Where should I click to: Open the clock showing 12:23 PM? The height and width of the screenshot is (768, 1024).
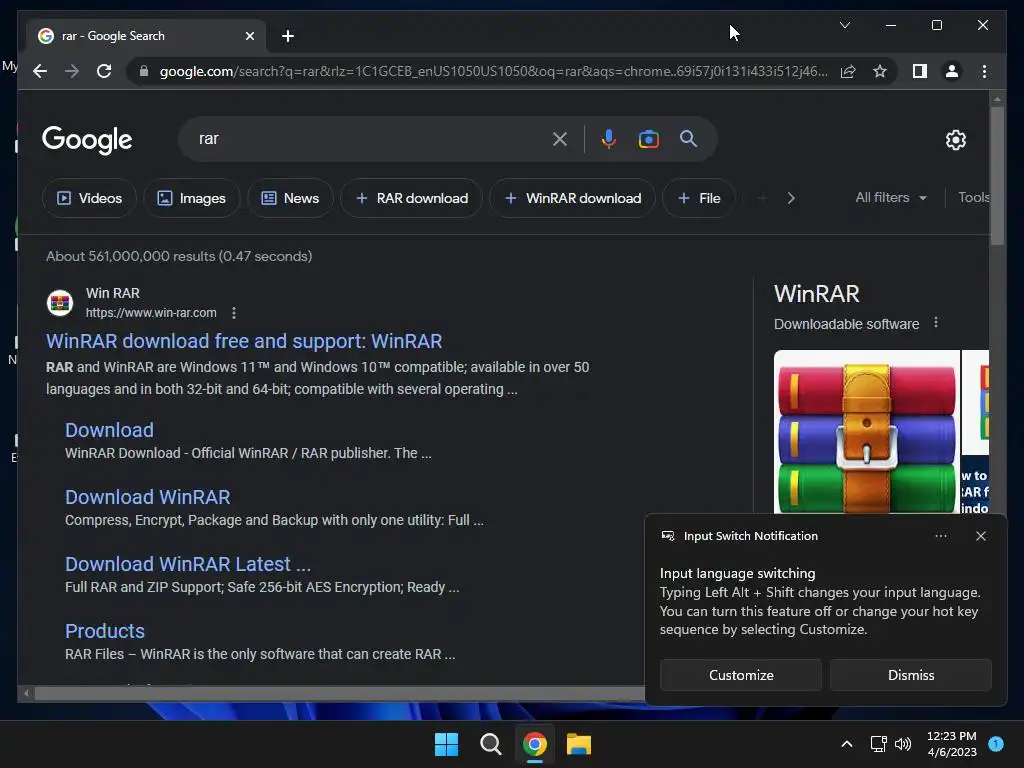pos(952,744)
